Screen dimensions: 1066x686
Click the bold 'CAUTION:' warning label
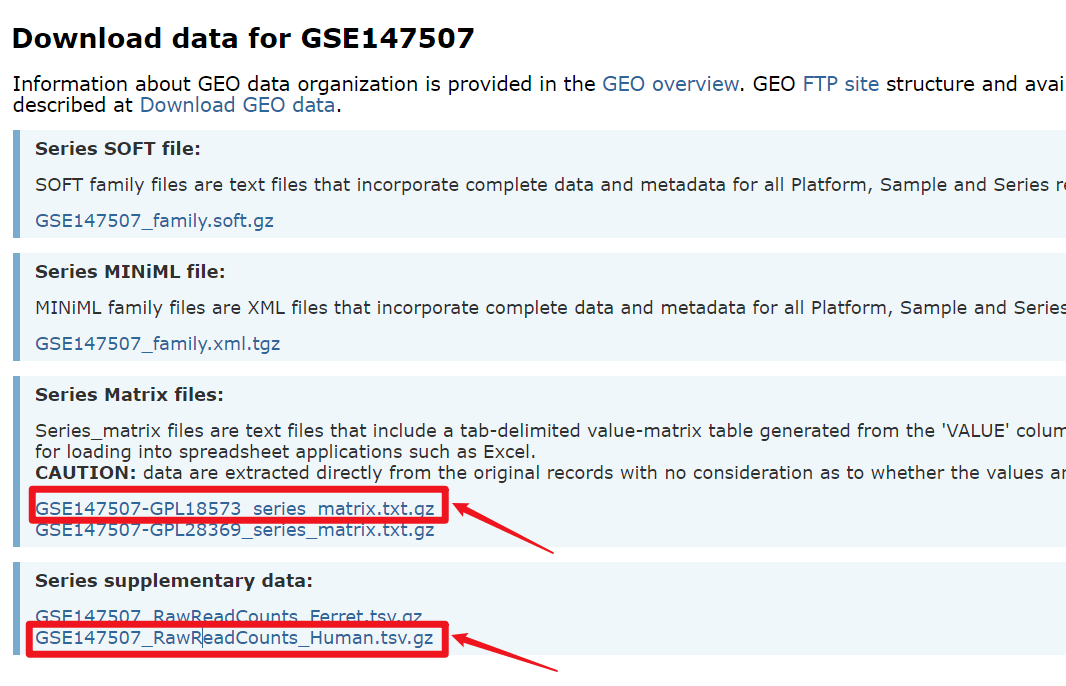83,472
